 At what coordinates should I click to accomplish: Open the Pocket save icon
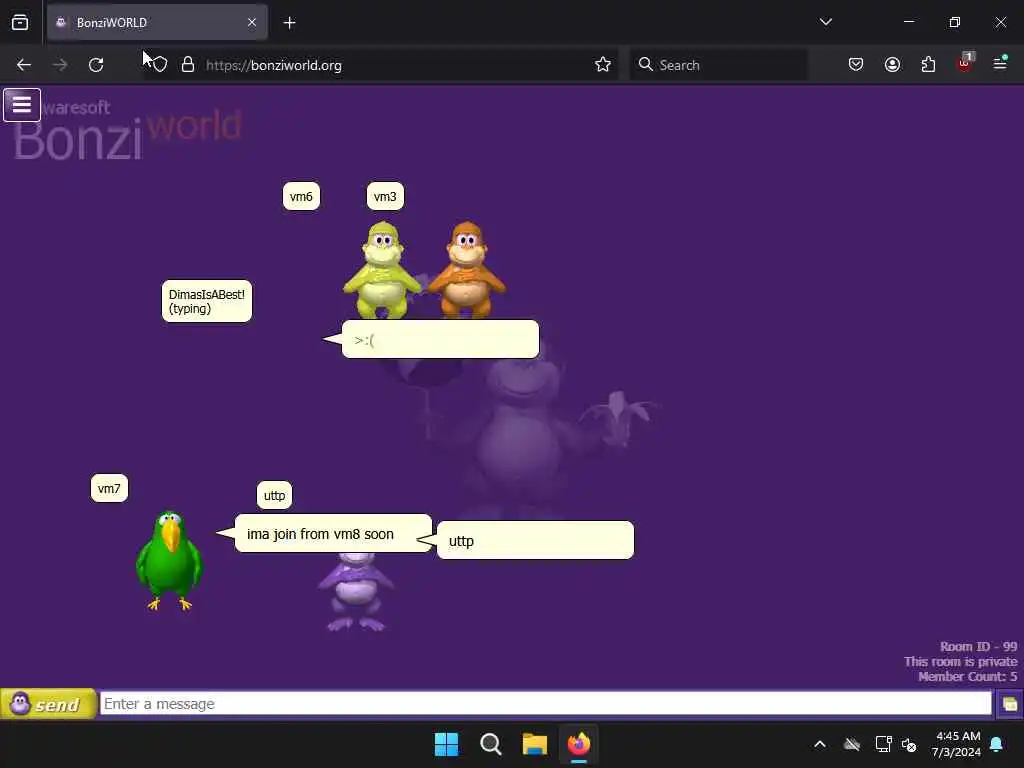click(x=856, y=65)
